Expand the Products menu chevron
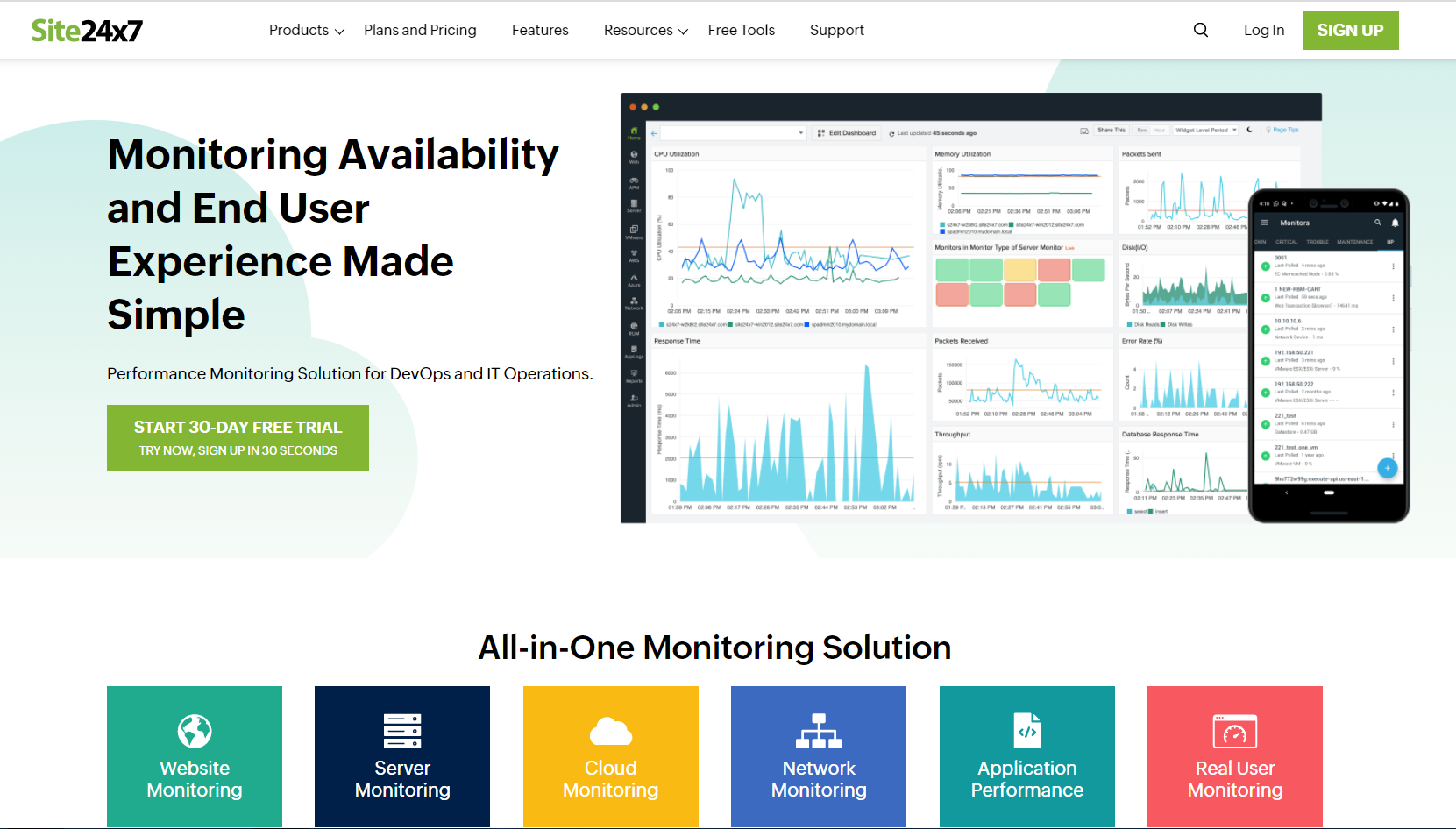The height and width of the screenshot is (829, 1456). click(339, 32)
